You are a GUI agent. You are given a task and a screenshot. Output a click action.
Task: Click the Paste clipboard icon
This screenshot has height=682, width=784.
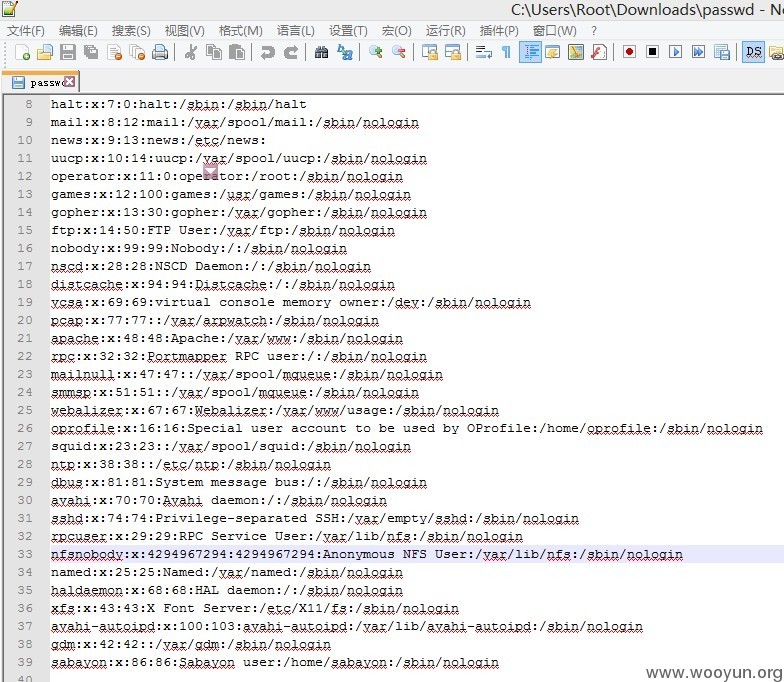pos(236,52)
